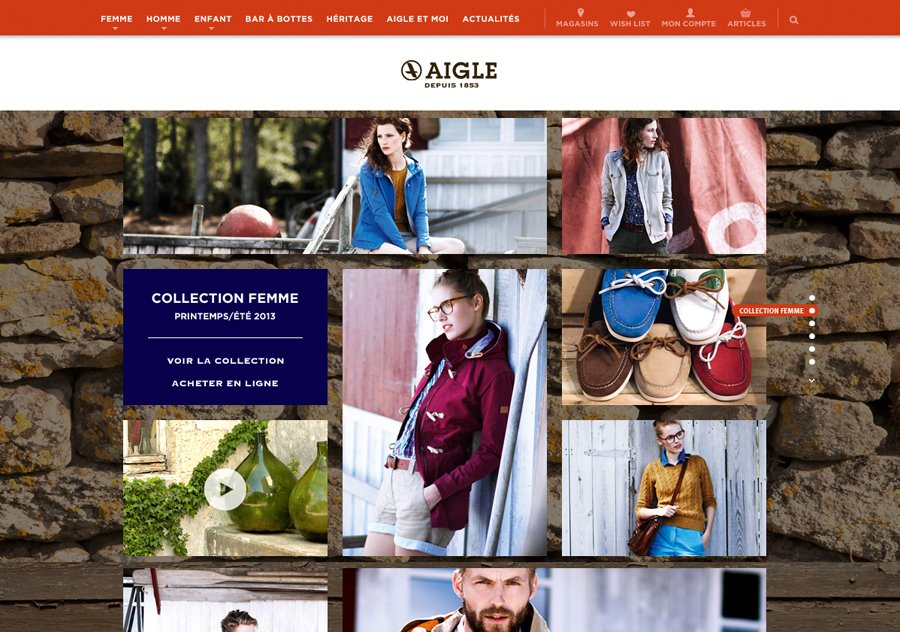
Task: Click the Acheter en ligne link
Action: [225, 383]
